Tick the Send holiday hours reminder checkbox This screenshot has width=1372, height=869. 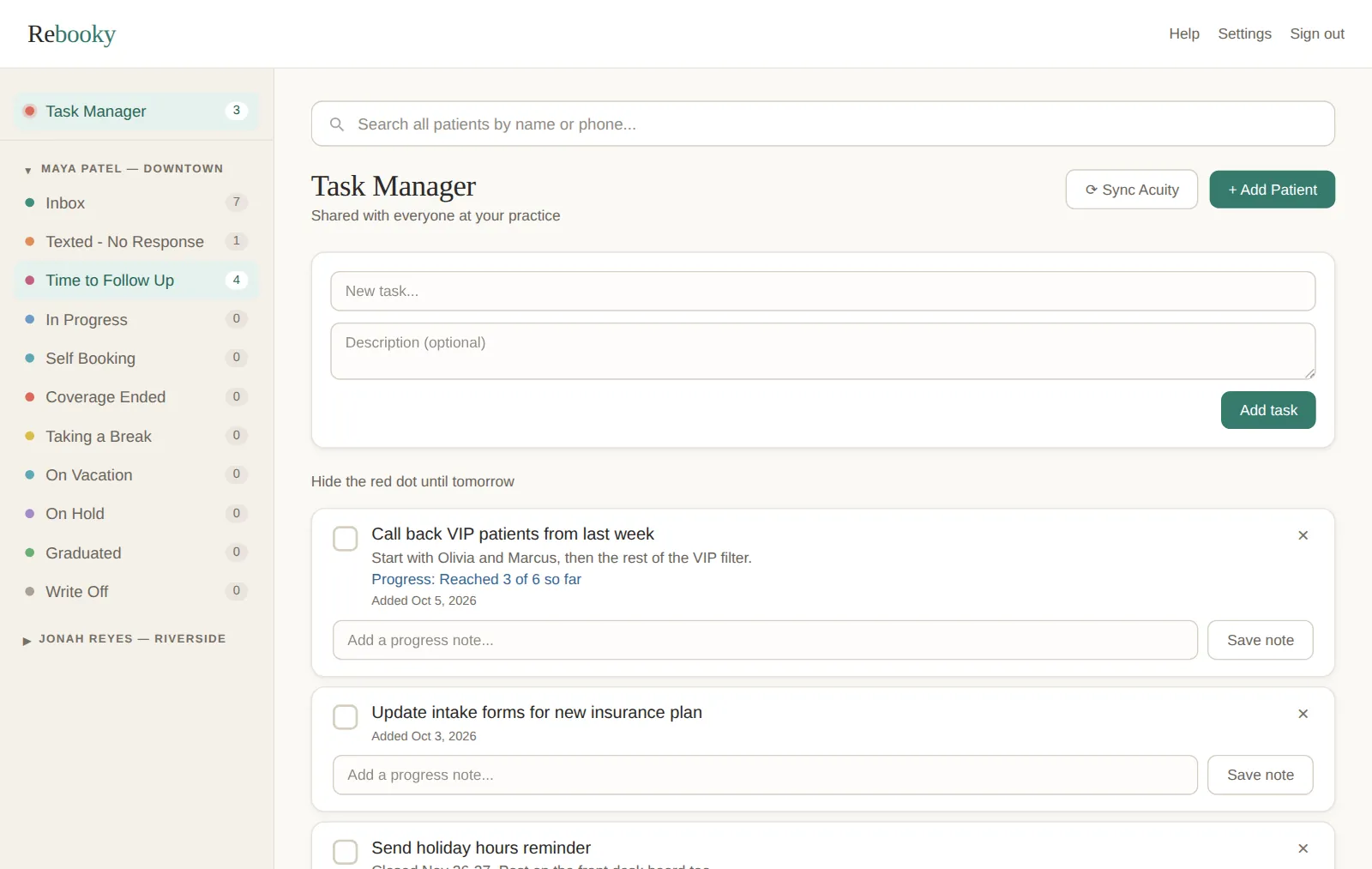345,852
